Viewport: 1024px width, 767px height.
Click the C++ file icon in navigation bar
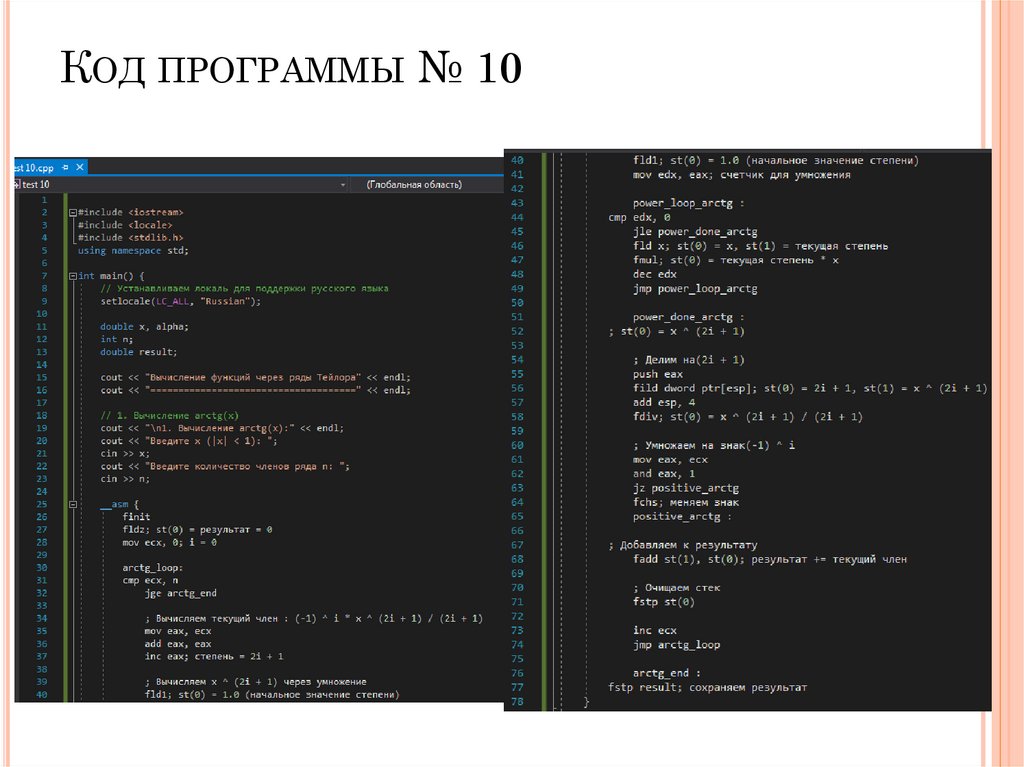point(17,184)
